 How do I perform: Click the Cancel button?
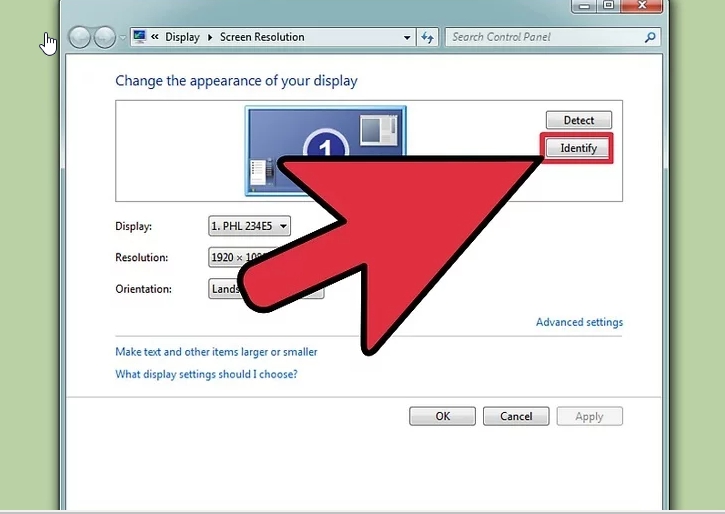point(516,416)
